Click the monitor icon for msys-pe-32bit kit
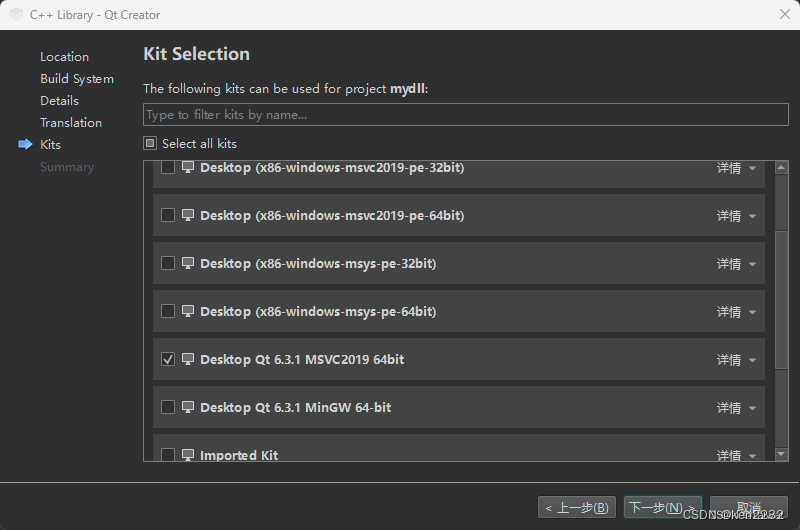Image resolution: width=800 pixels, height=530 pixels. (188, 263)
